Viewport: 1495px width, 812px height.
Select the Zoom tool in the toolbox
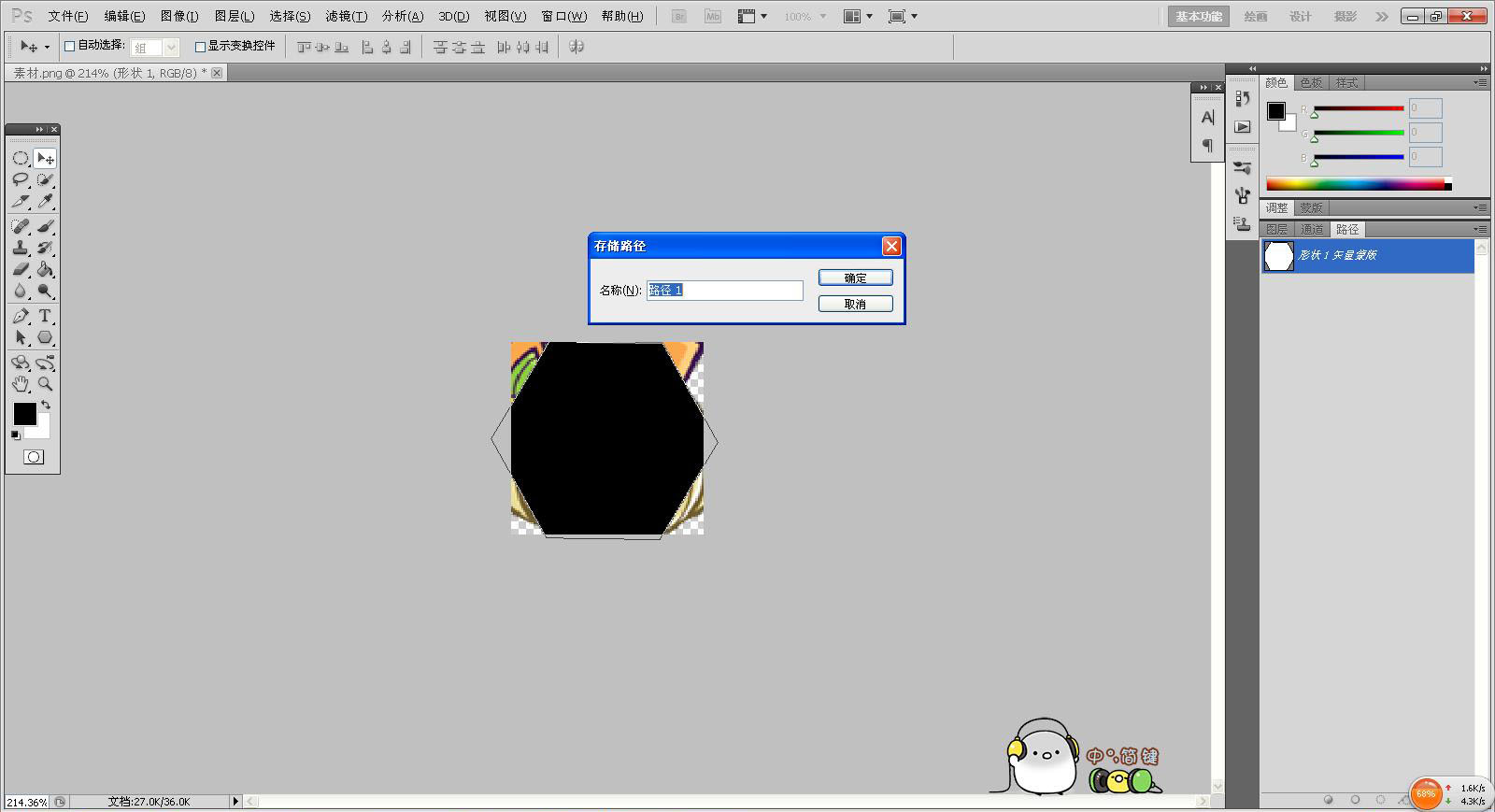coord(45,384)
